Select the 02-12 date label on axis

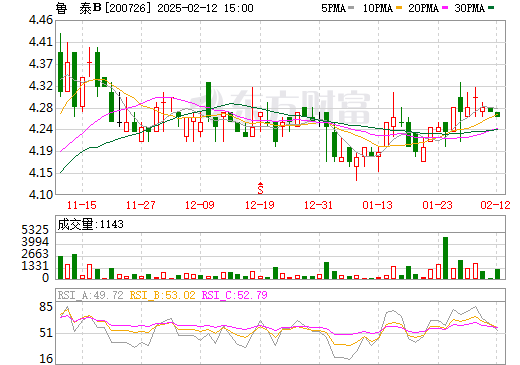495,205
